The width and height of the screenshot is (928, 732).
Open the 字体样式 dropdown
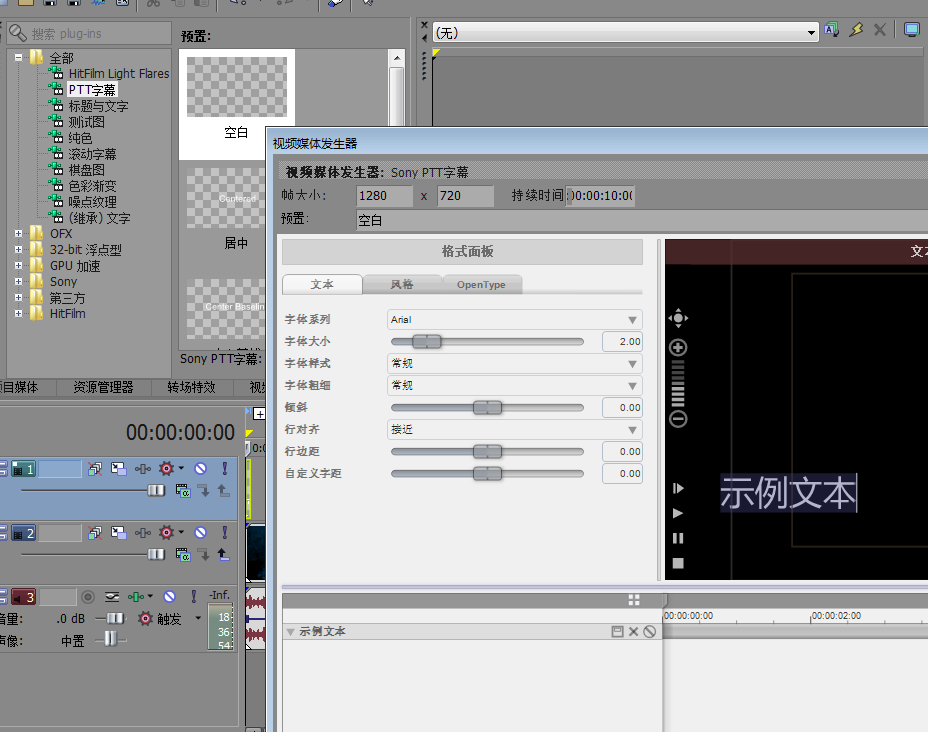pyautogui.click(x=514, y=363)
